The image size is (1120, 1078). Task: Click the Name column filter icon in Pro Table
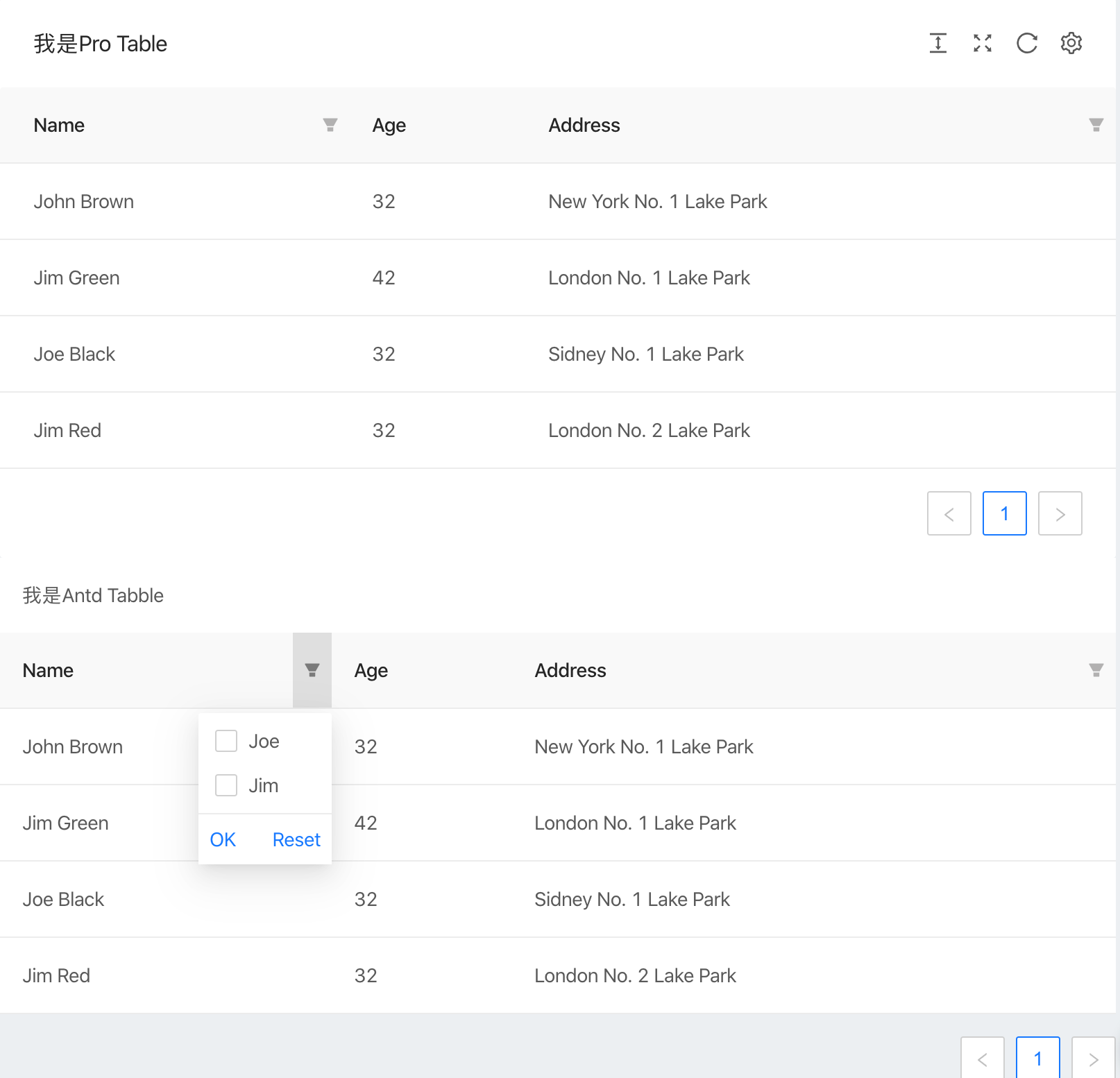click(x=330, y=125)
